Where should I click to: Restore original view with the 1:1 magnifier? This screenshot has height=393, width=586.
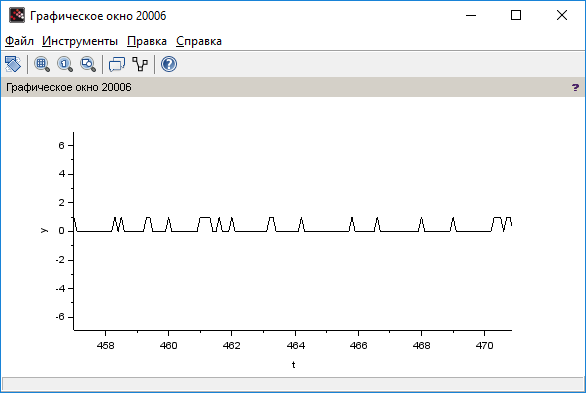65,64
